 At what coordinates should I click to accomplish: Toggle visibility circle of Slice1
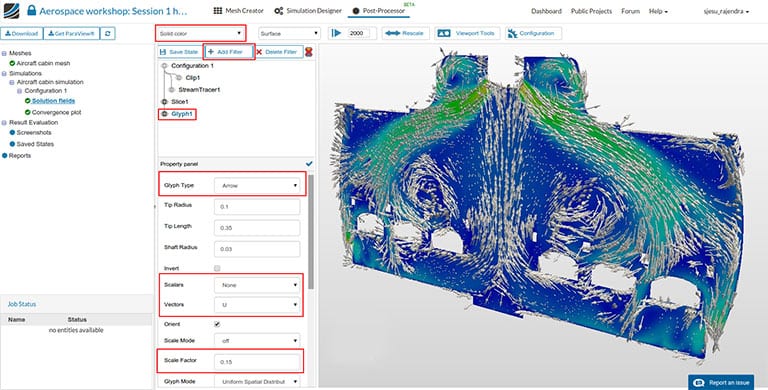pyautogui.click(x=165, y=101)
